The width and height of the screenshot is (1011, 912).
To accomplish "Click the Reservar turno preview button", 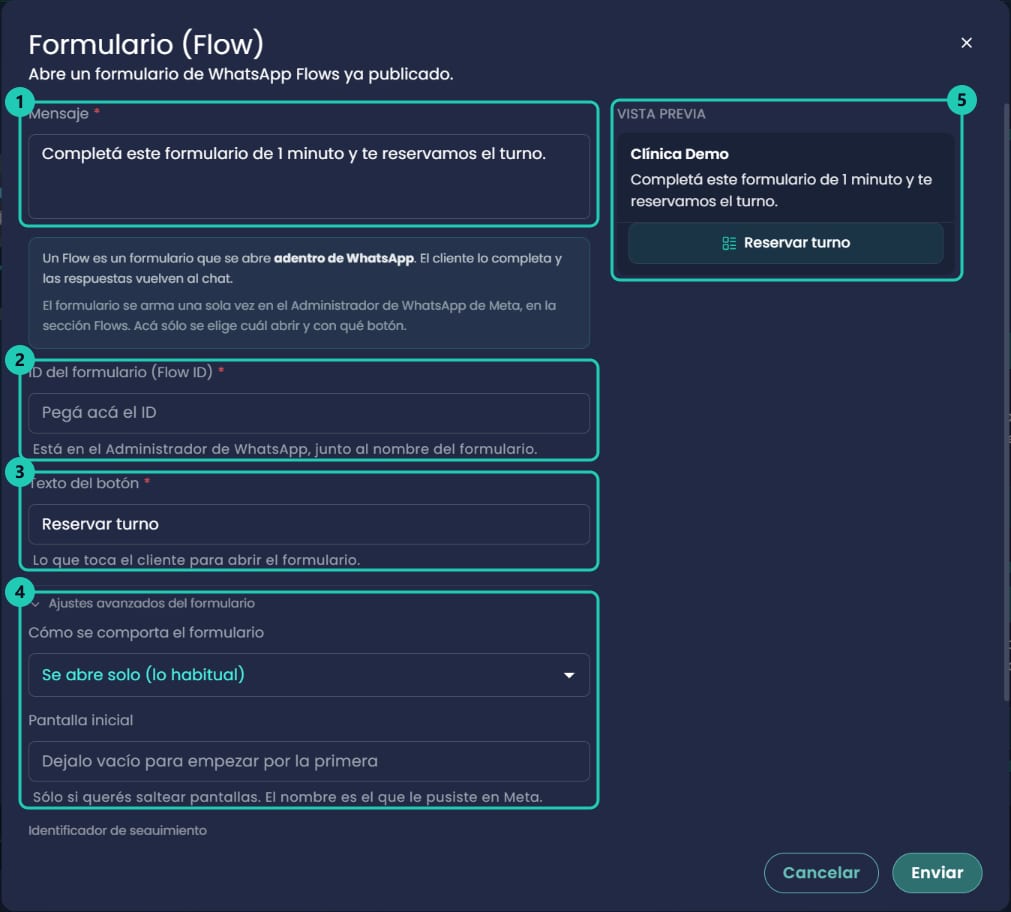I will click(x=785, y=243).
